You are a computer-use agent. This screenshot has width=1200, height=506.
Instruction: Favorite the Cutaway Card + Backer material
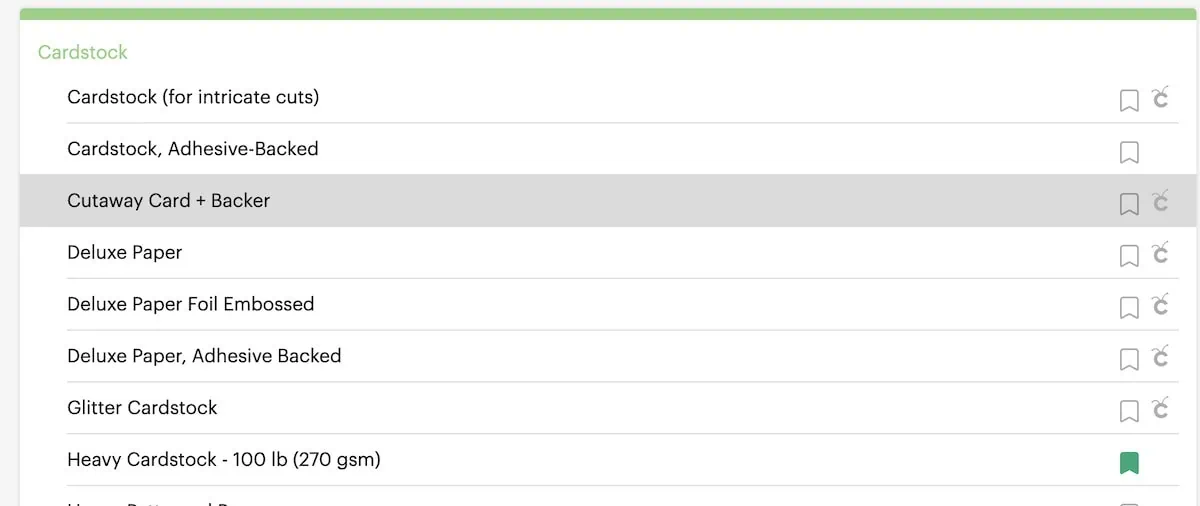1129,204
